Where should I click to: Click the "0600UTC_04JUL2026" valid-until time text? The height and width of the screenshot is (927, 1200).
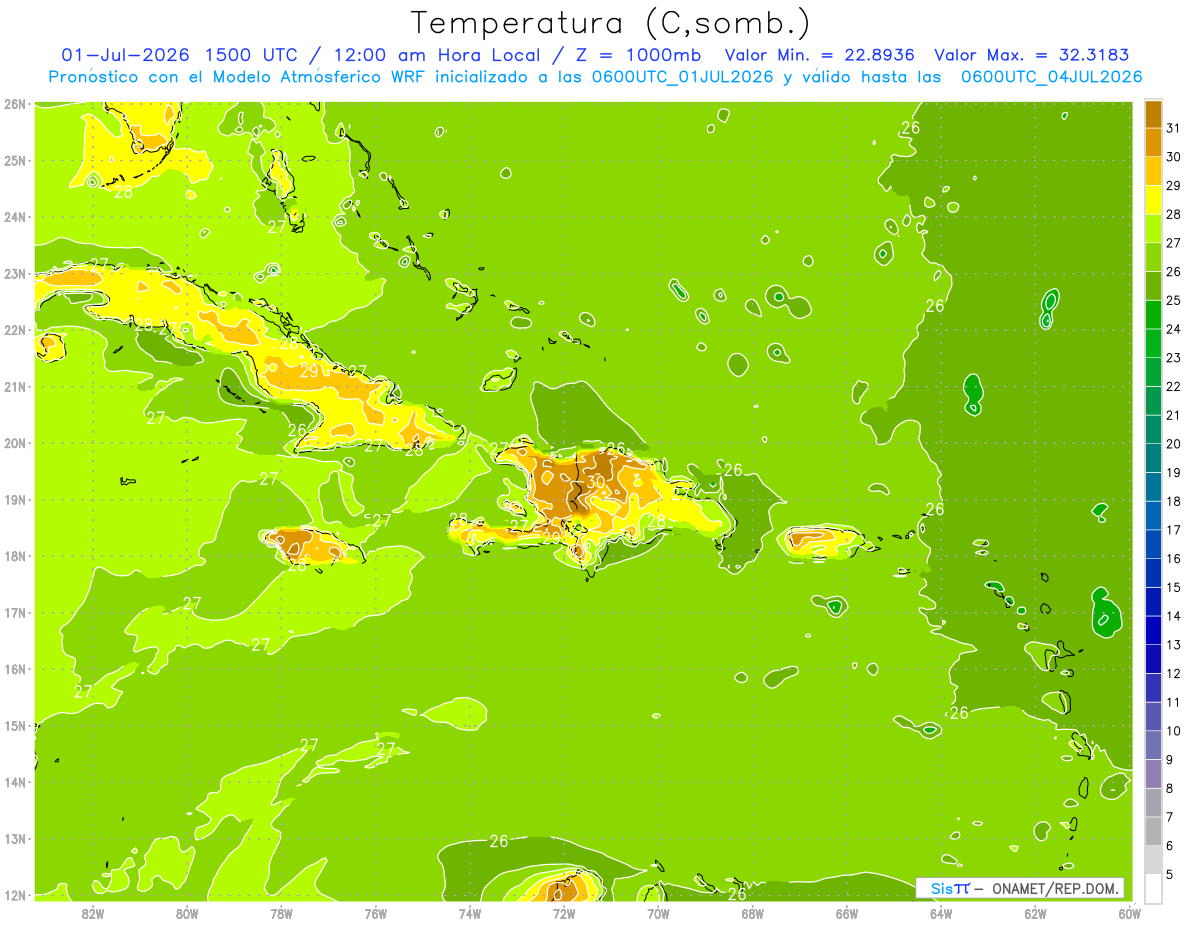[1051, 76]
